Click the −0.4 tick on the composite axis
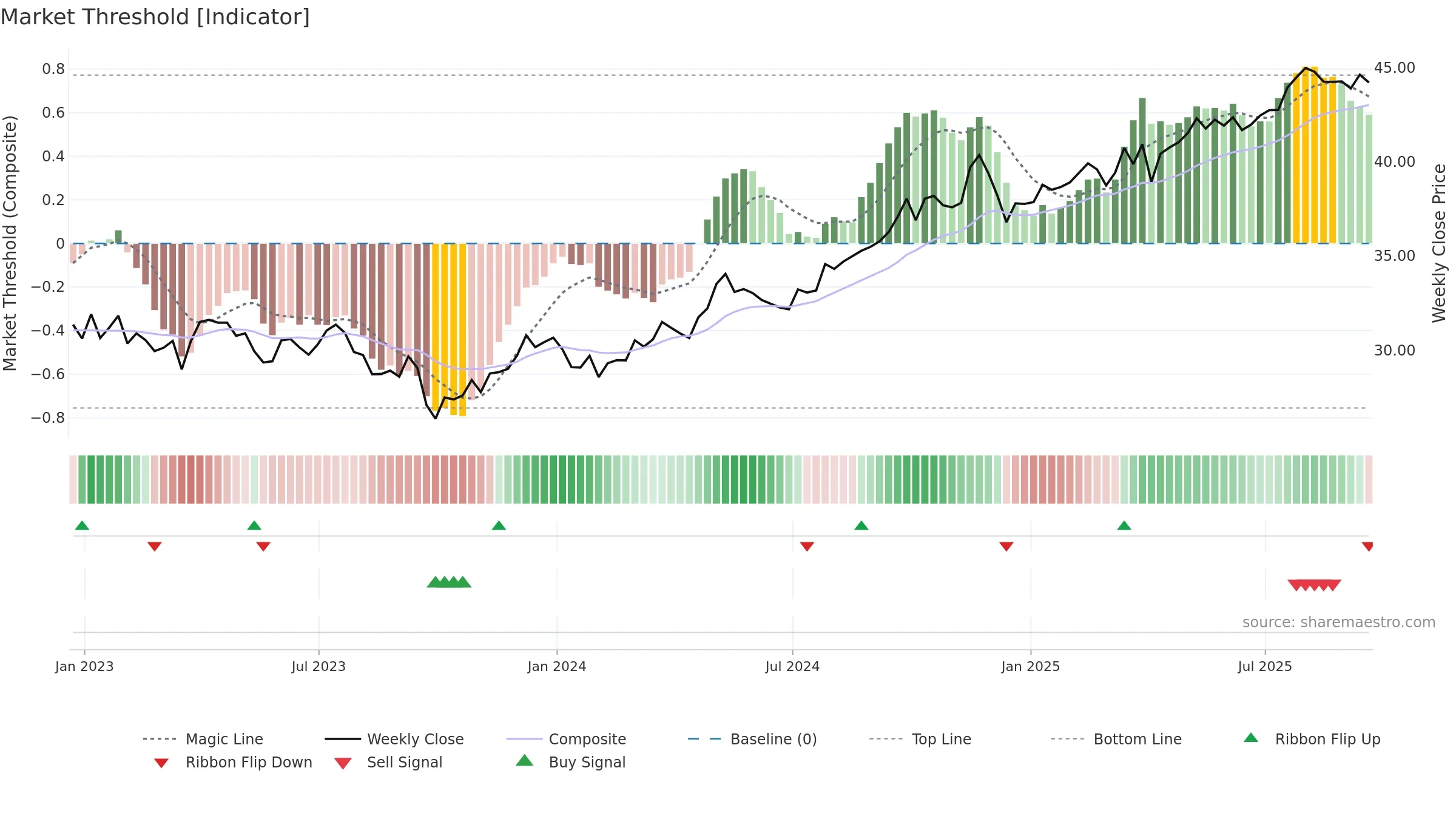The height and width of the screenshot is (819, 1456). tap(48, 331)
